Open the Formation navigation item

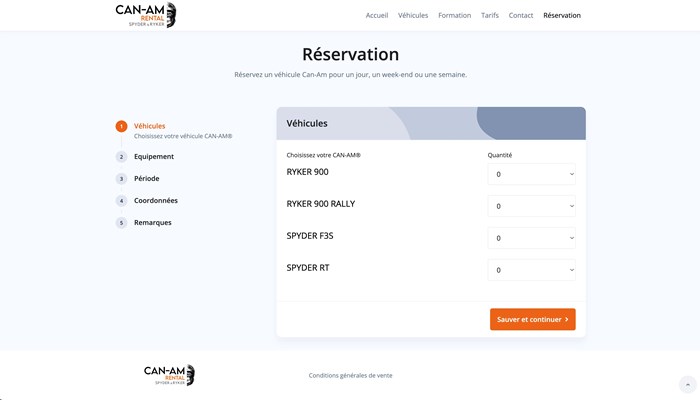tap(454, 15)
